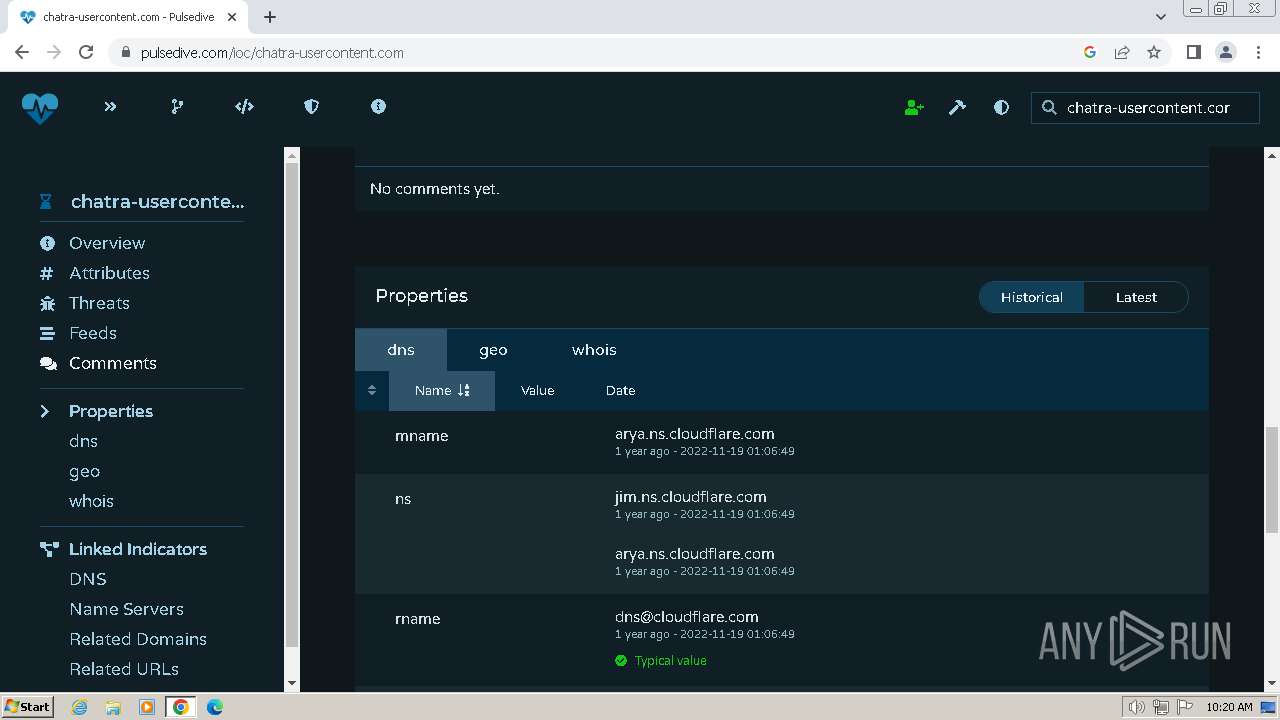Sort properties by Date column
The image size is (1280, 720).
[x=620, y=390]
